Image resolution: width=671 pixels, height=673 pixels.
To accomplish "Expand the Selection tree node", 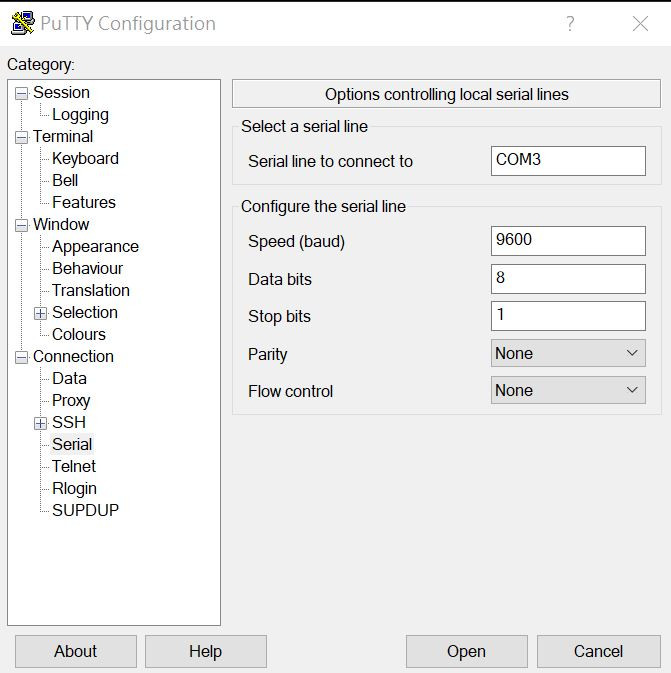I will (x=40, y=313).
